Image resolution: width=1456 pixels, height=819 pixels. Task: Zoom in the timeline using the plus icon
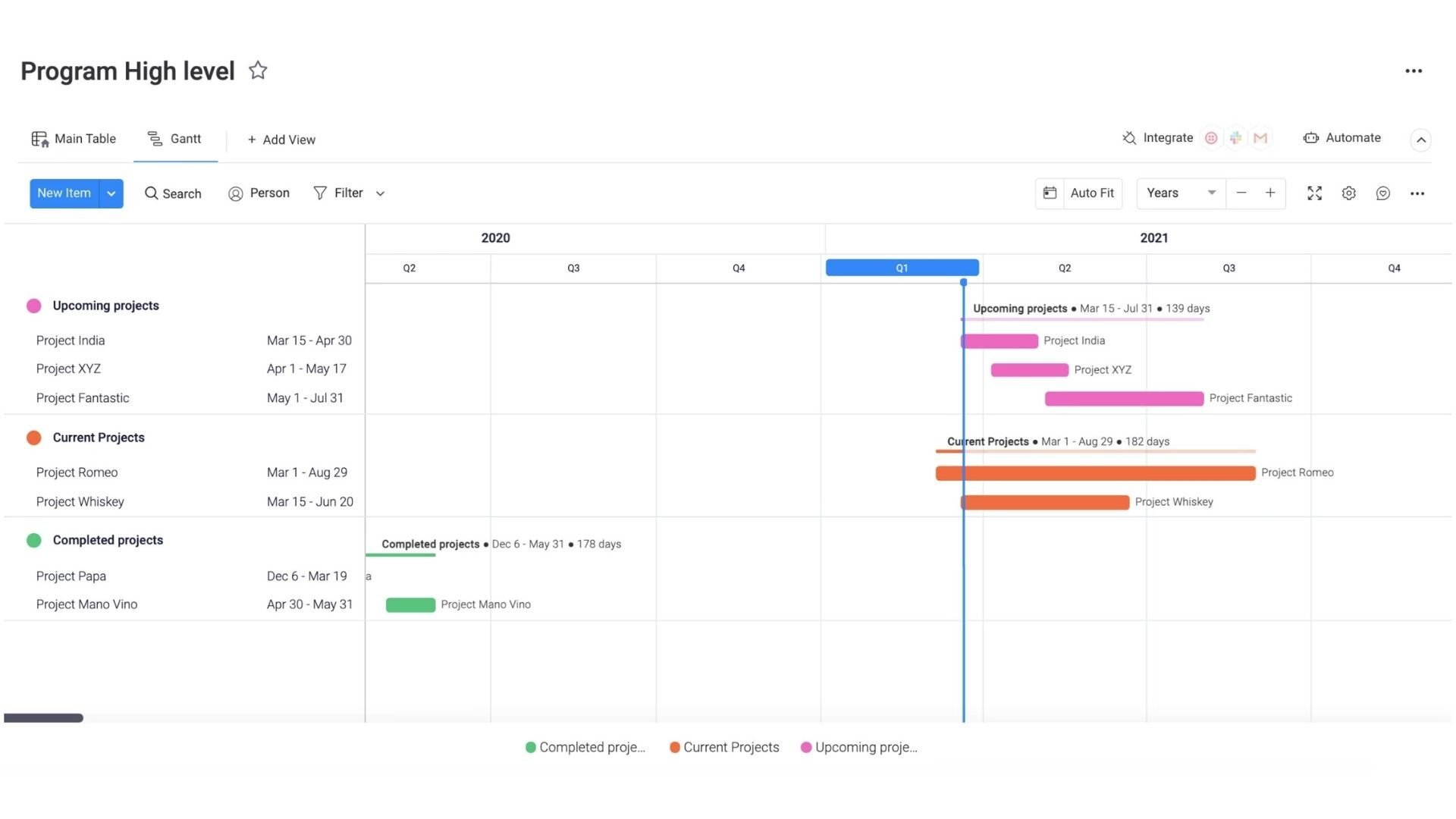[1270, 193]
